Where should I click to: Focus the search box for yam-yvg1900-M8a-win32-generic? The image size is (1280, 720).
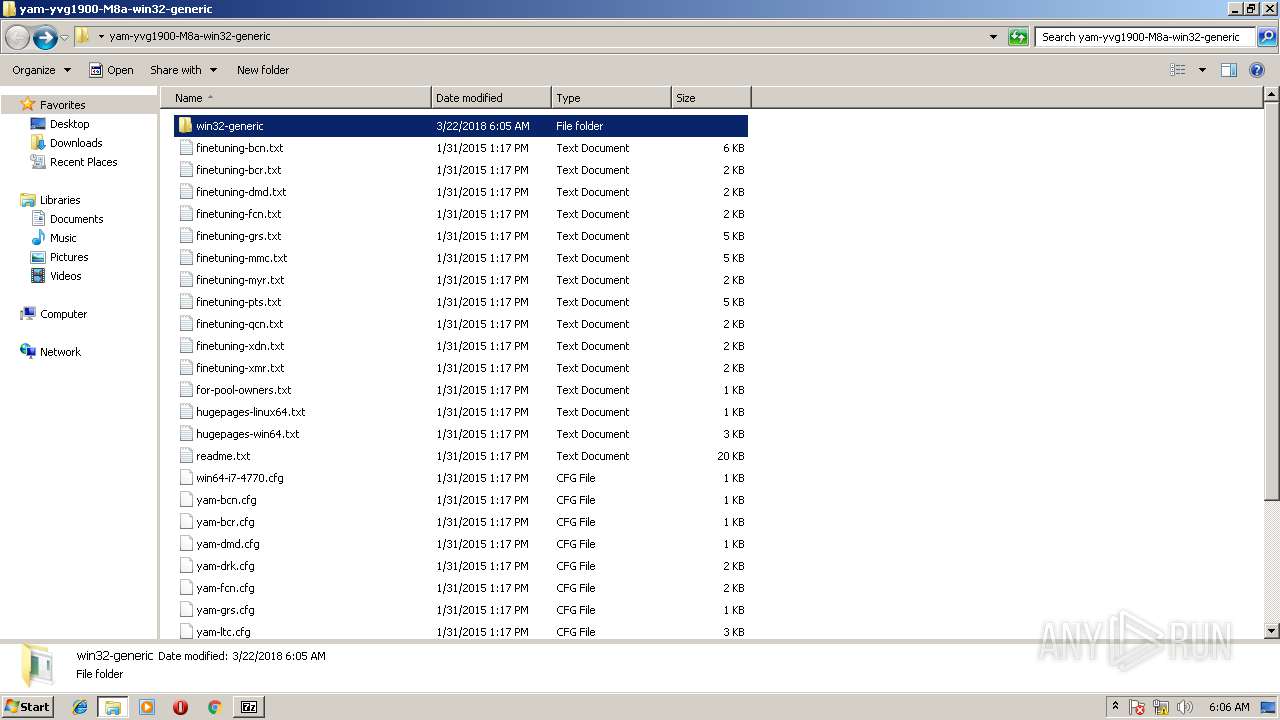point(1146,37)
